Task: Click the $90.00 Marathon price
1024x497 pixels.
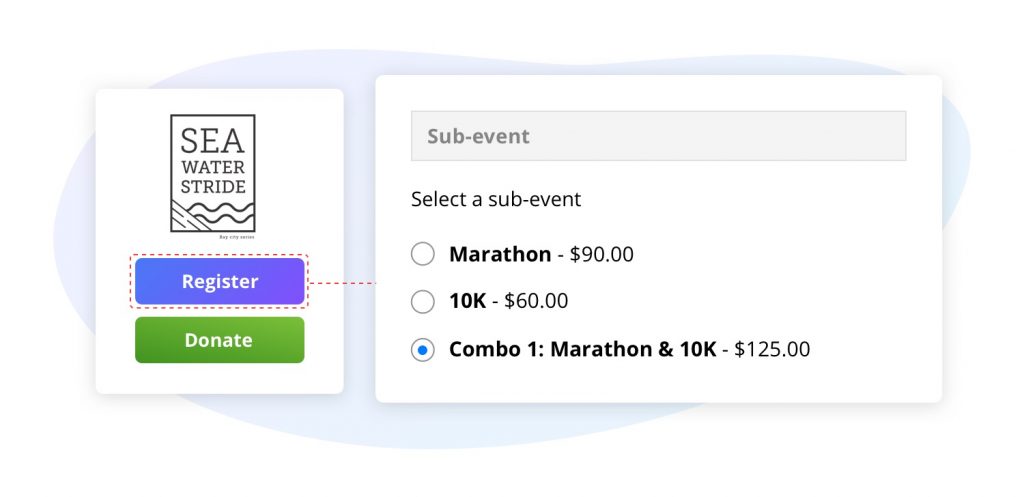Action: point(602,254)
